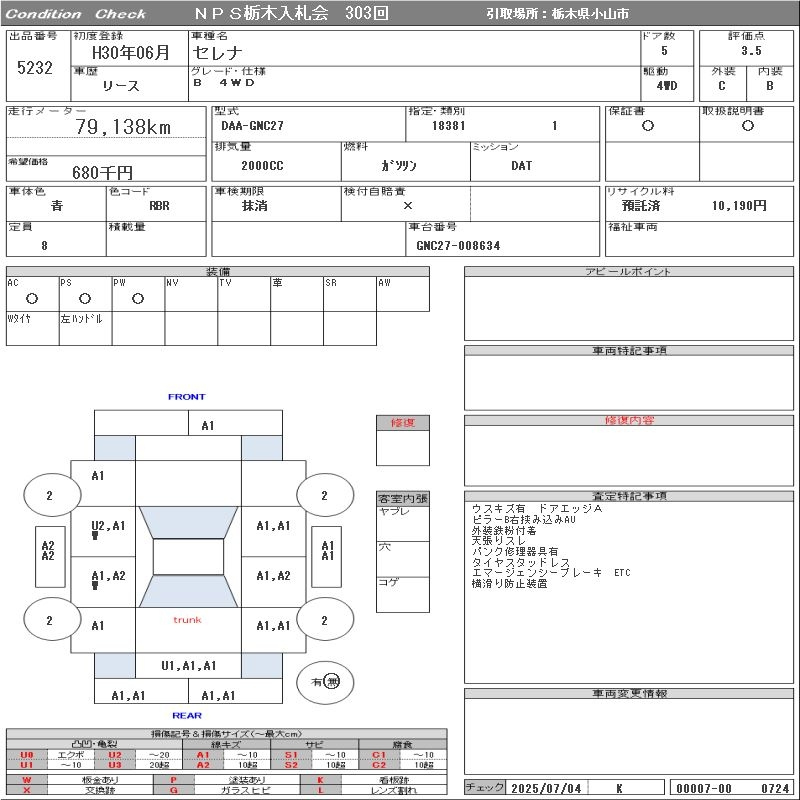Click the red 修復内容 heading
This screenshot has width=800, height=800.
pos(628,421)
